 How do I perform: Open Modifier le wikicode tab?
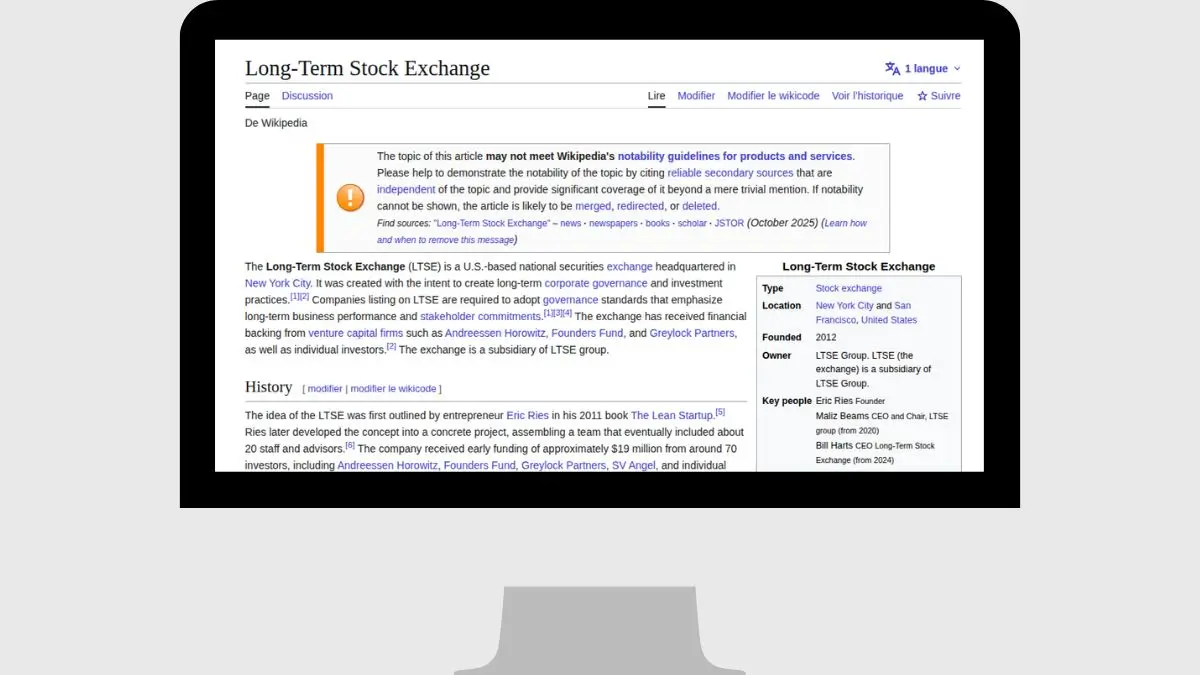click(x=773, y=96)
